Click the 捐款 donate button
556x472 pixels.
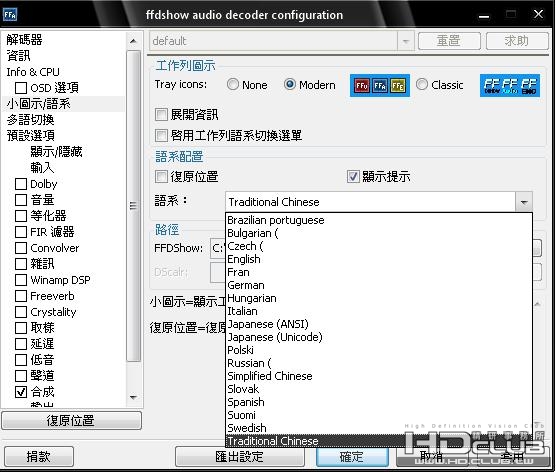click(39, 456)
